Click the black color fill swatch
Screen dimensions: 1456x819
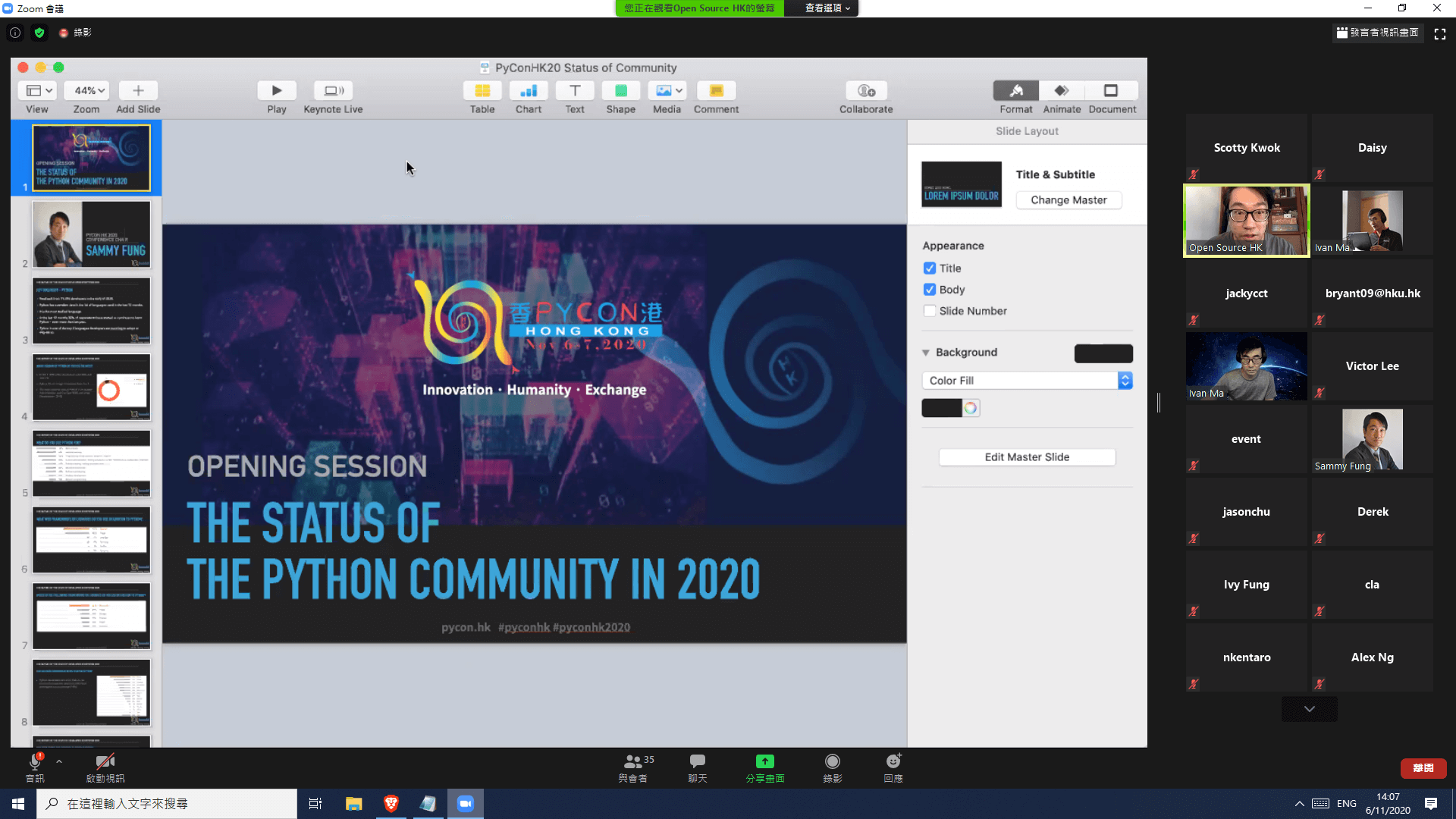pos(942,408)
